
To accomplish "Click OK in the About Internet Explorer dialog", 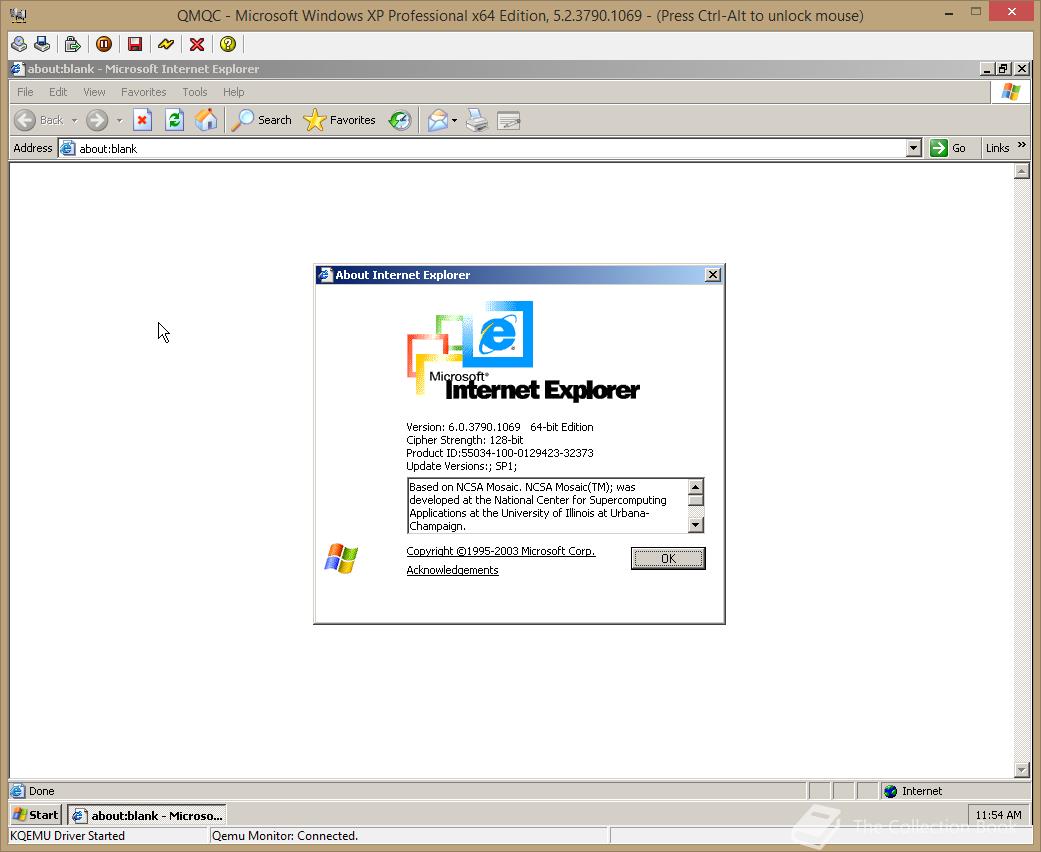I will pyautogui.click(x=667, y=558).
